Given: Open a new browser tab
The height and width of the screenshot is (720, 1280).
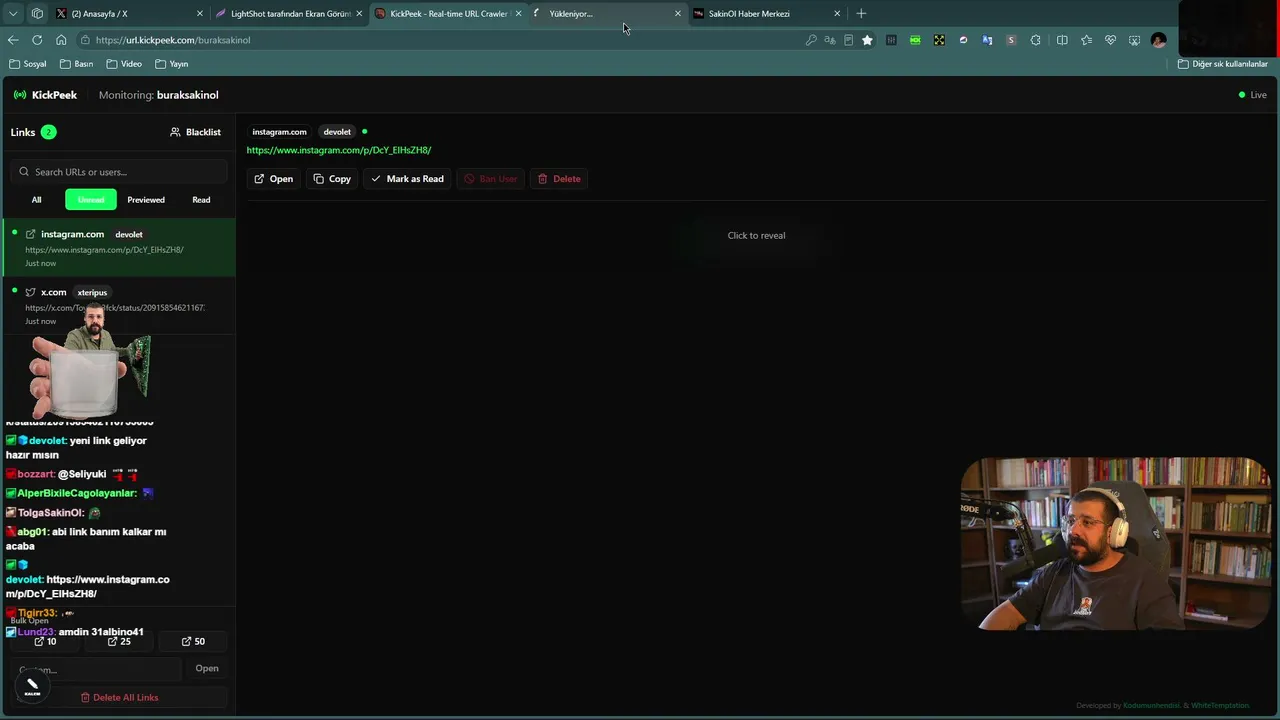Looking at the screenshot, I should tap(861, 14).
